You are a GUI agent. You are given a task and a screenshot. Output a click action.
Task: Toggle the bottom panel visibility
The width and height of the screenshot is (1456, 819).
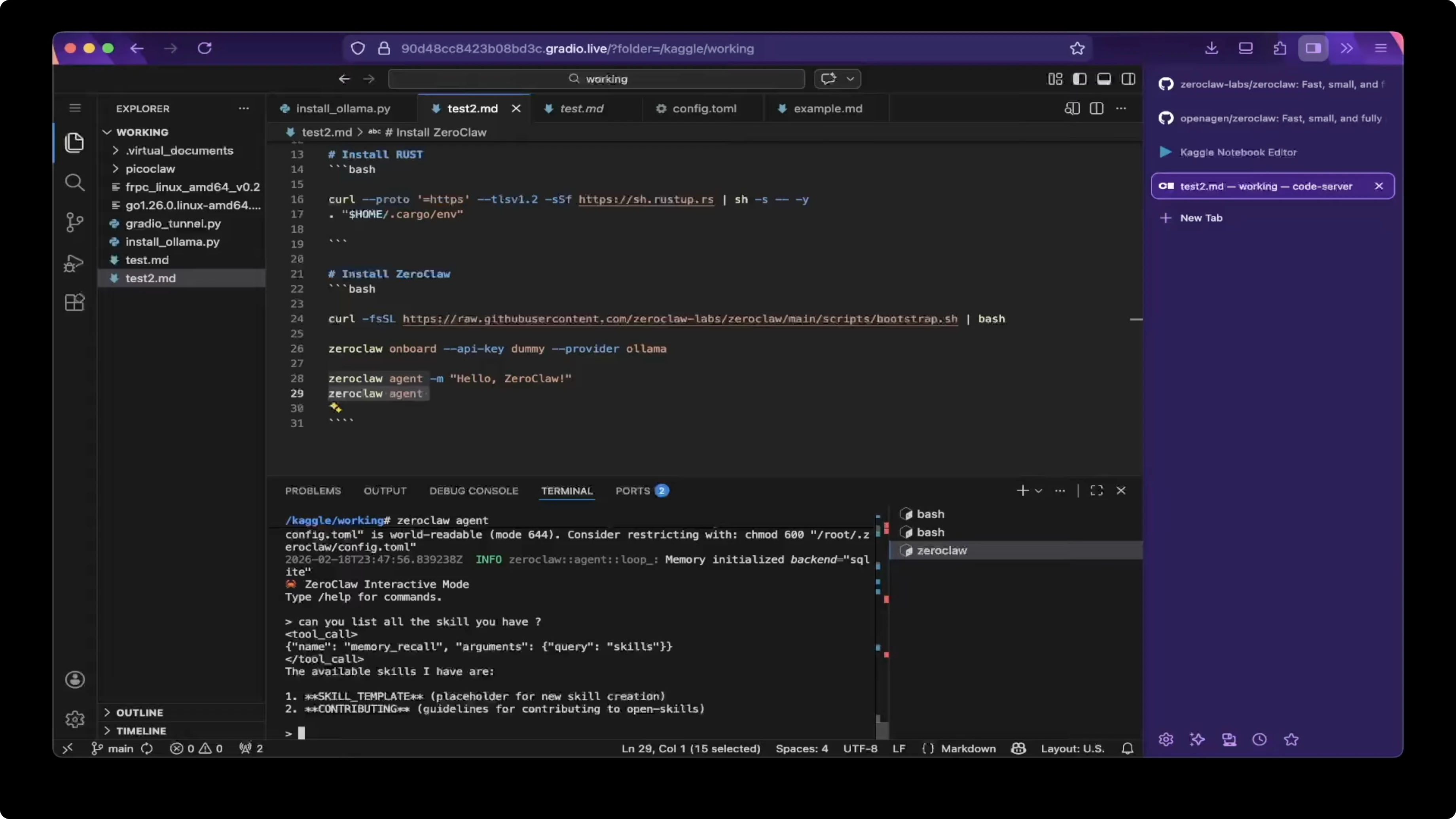point(1103,79)
